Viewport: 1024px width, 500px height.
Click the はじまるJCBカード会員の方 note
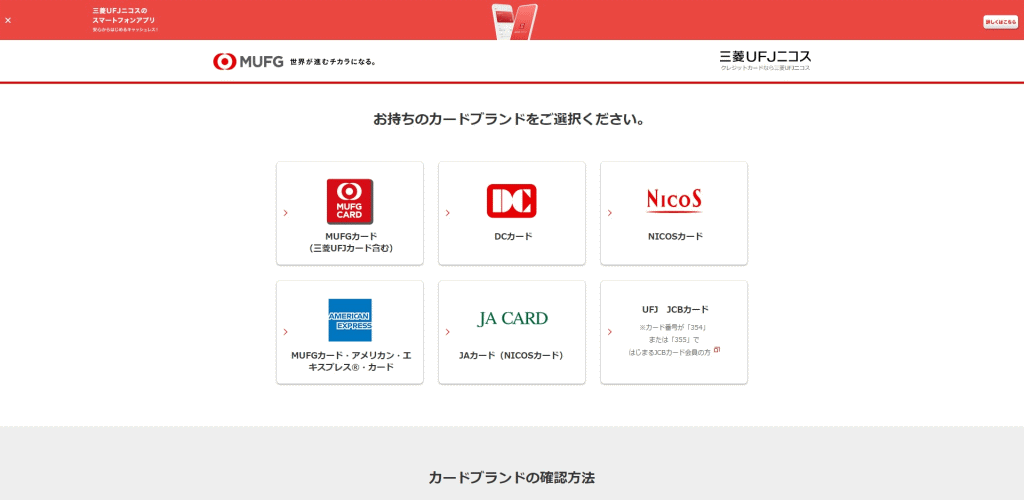669,352
